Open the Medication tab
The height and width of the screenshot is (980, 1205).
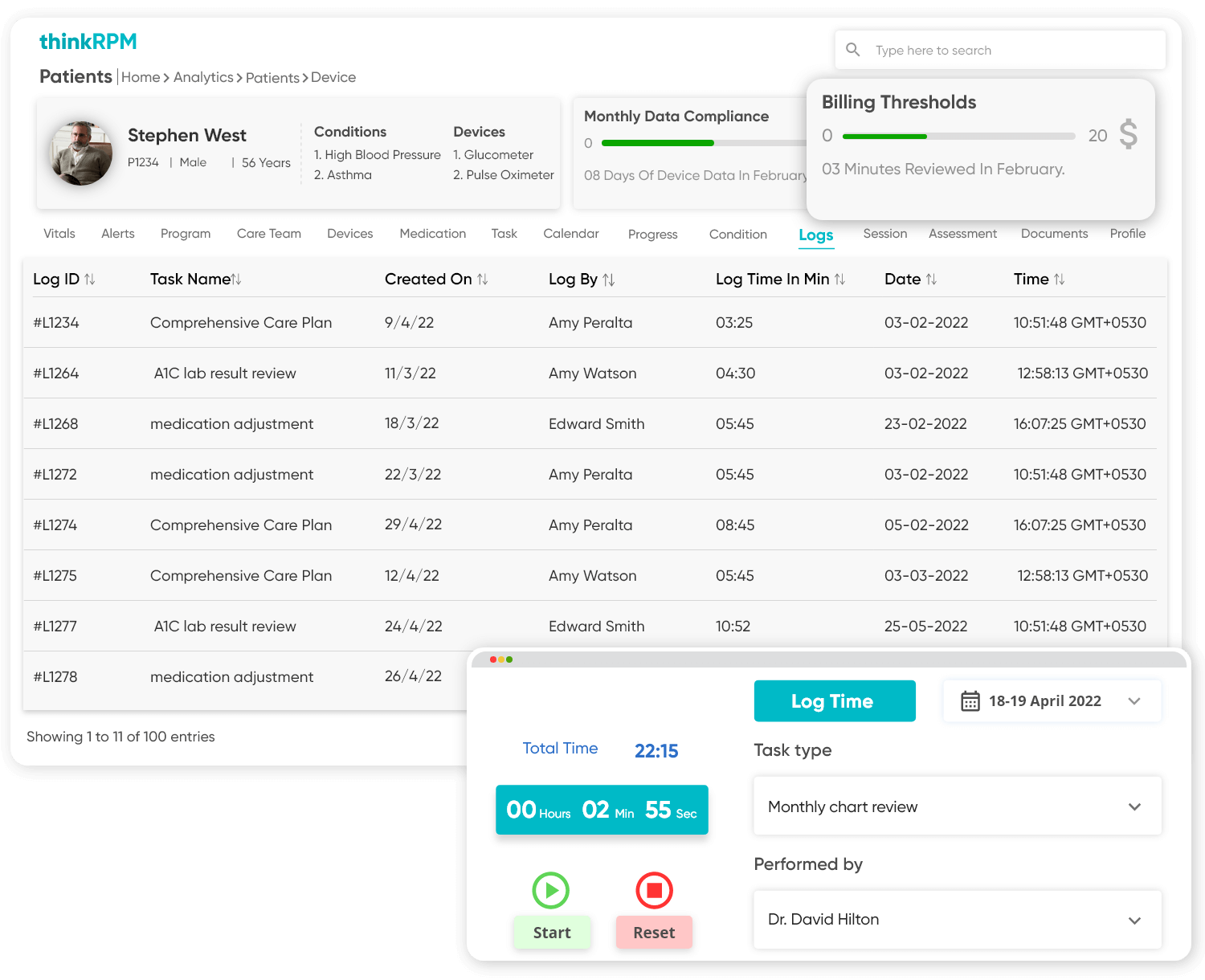click(432, 234)
